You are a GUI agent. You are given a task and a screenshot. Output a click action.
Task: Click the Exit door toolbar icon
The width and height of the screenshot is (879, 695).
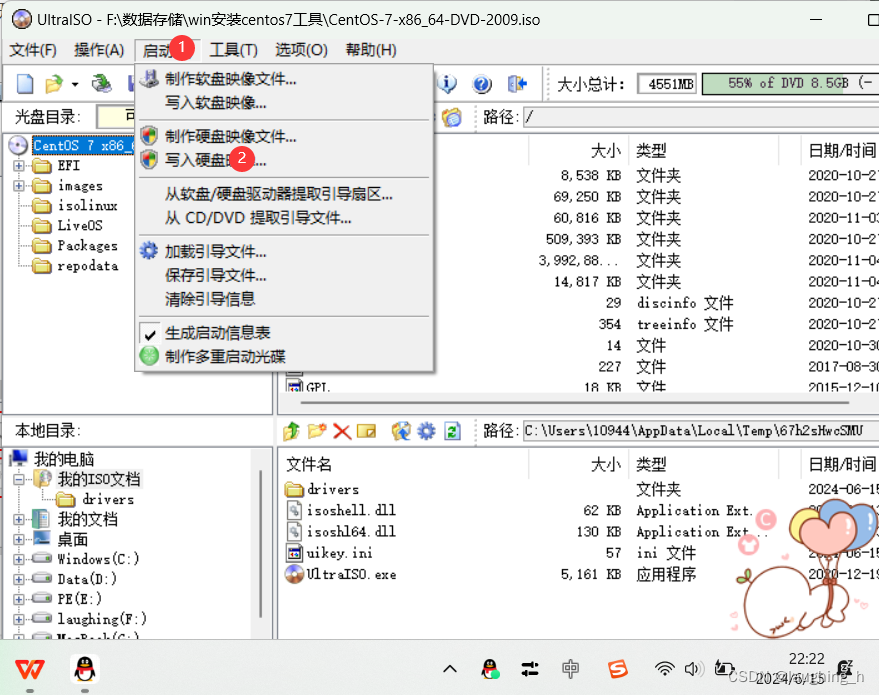517,84
